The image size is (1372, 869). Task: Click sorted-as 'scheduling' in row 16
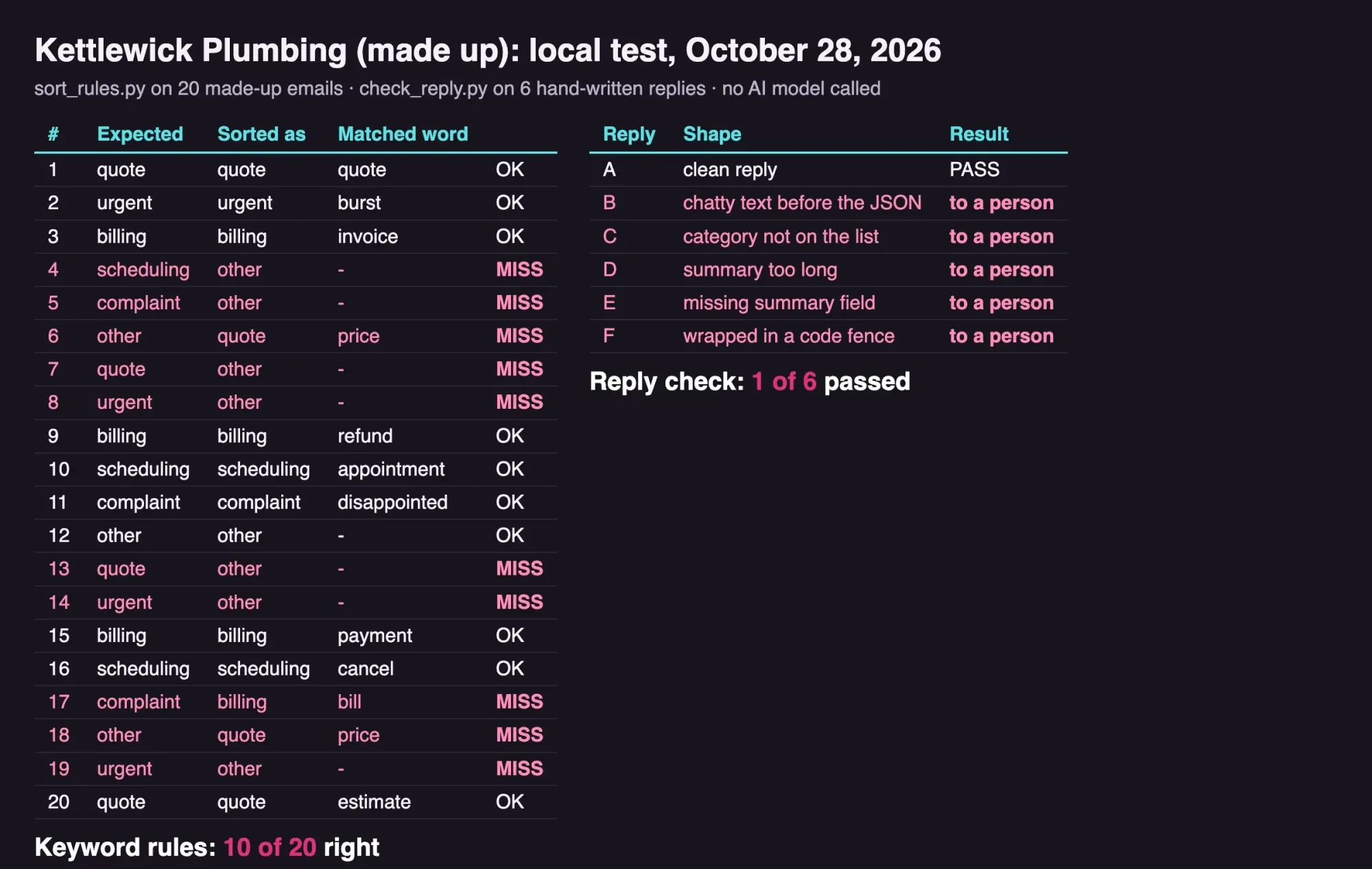click(x=263, y=669)
